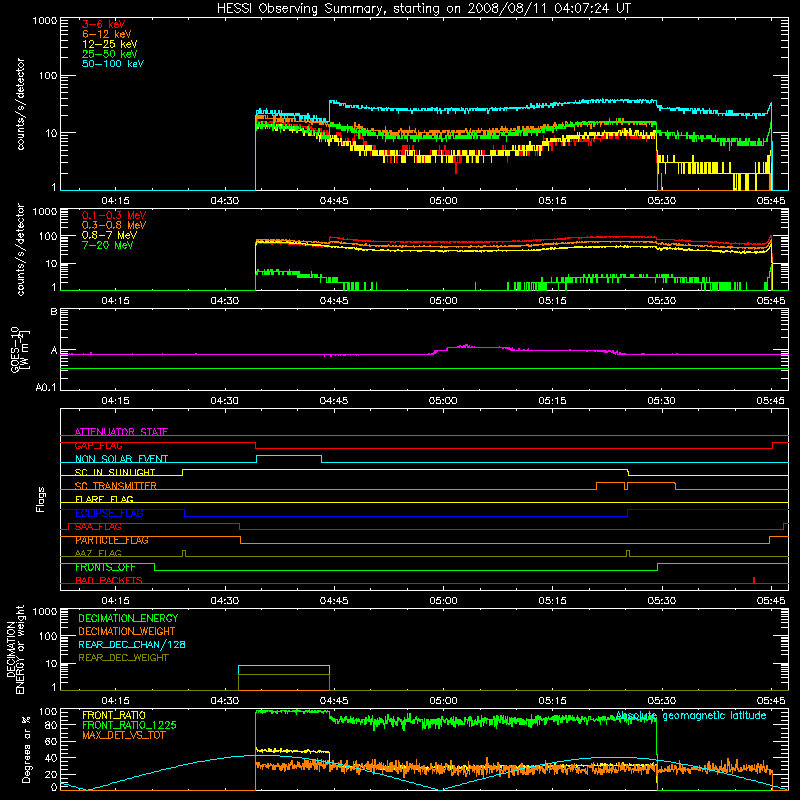Click the DECIMATION_WEIGHT legend label

[127, 631]
